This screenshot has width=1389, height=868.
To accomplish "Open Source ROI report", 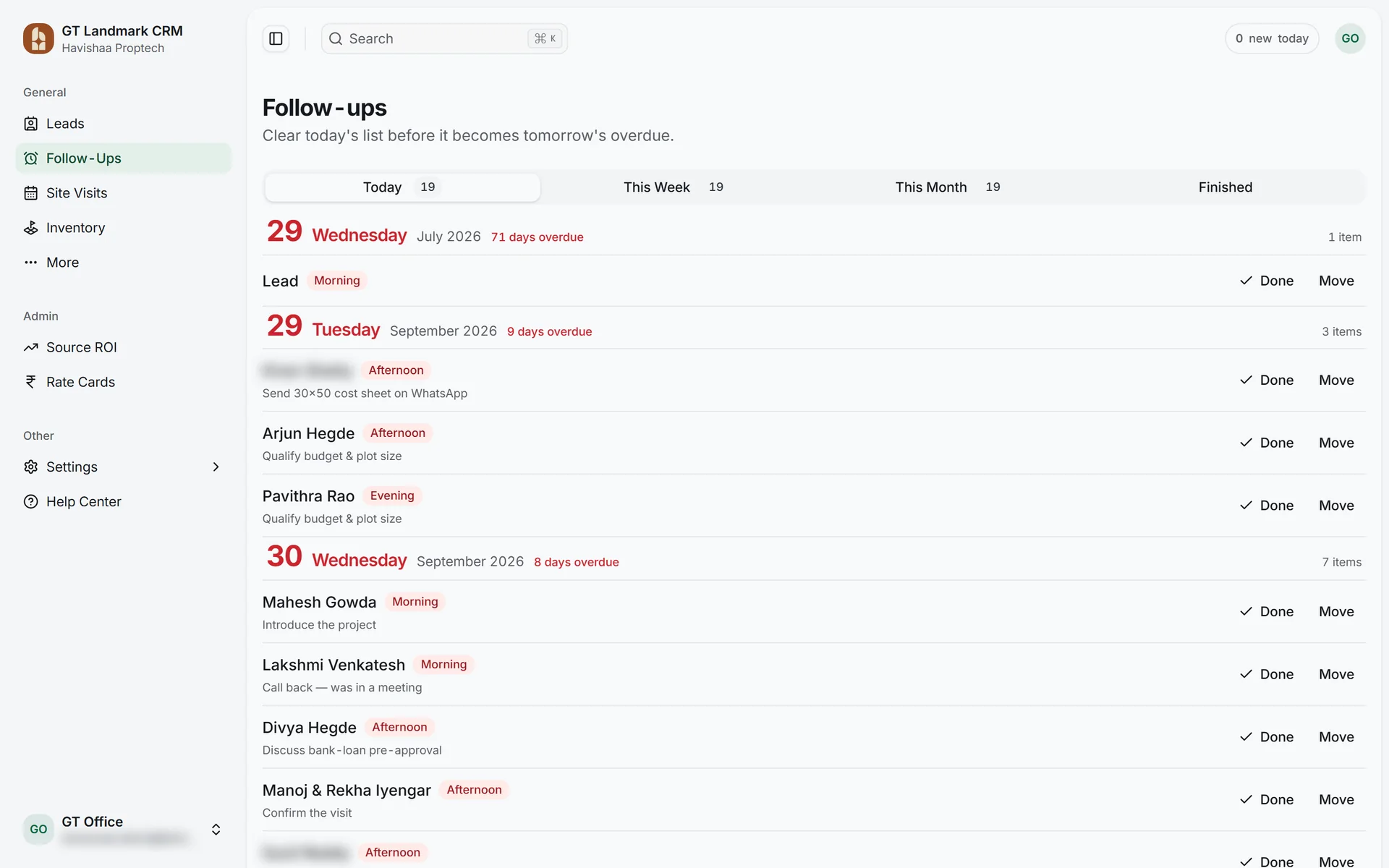I will [x=123, y=347].
